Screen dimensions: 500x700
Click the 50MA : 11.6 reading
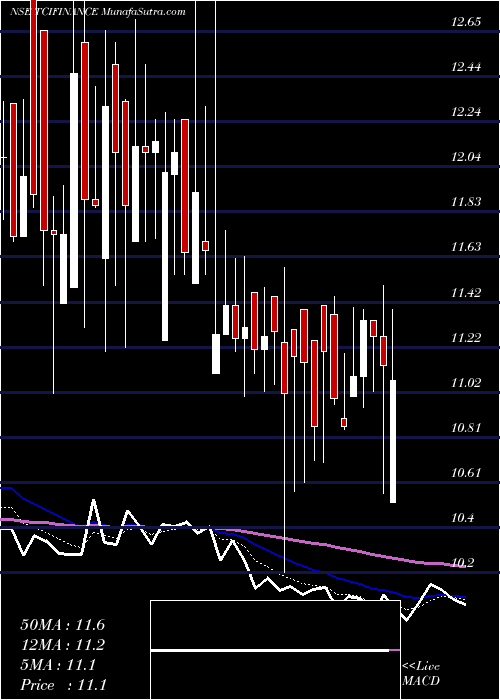62,625
